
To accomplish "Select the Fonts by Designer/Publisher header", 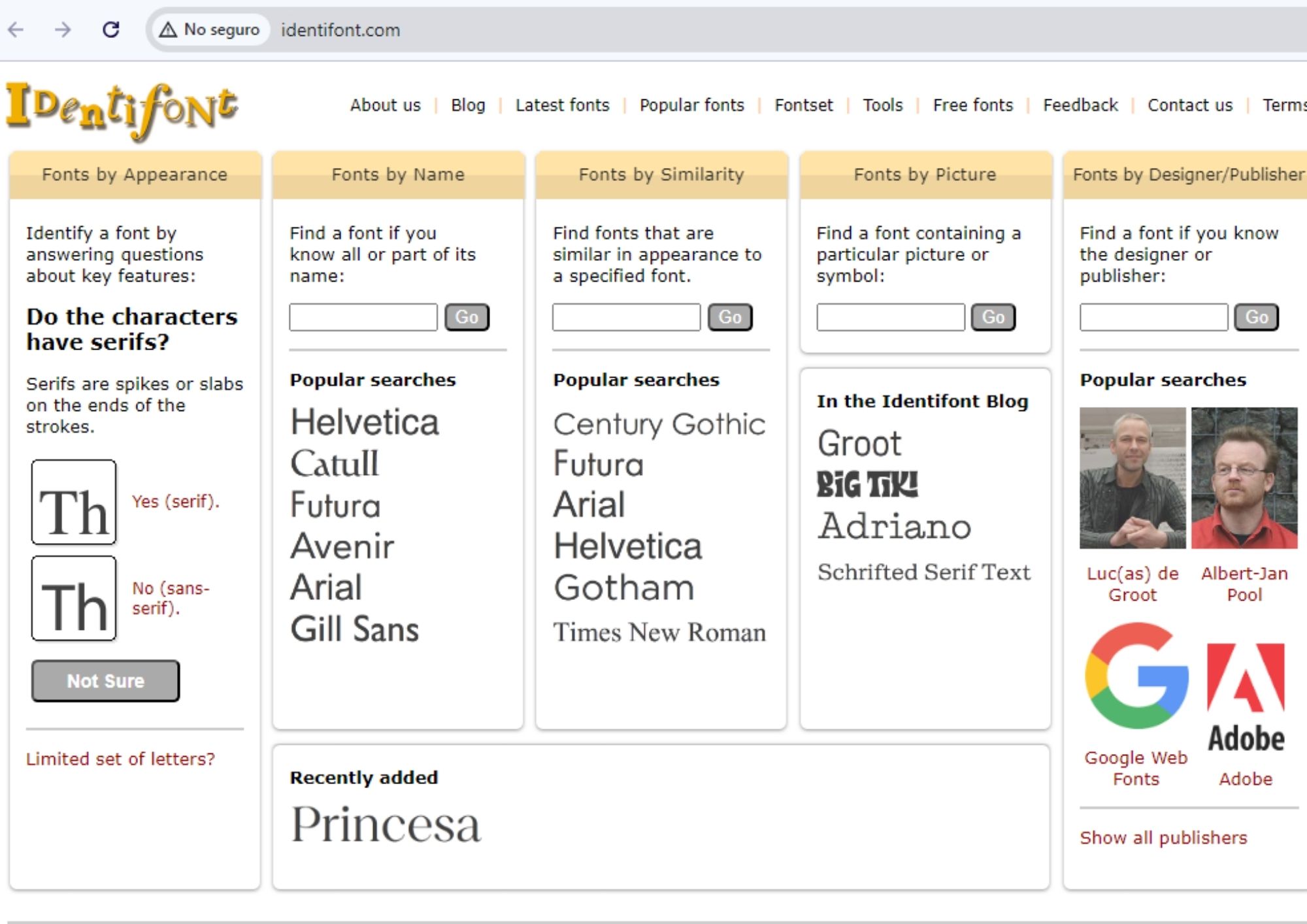I will [x=1186, y=174].
